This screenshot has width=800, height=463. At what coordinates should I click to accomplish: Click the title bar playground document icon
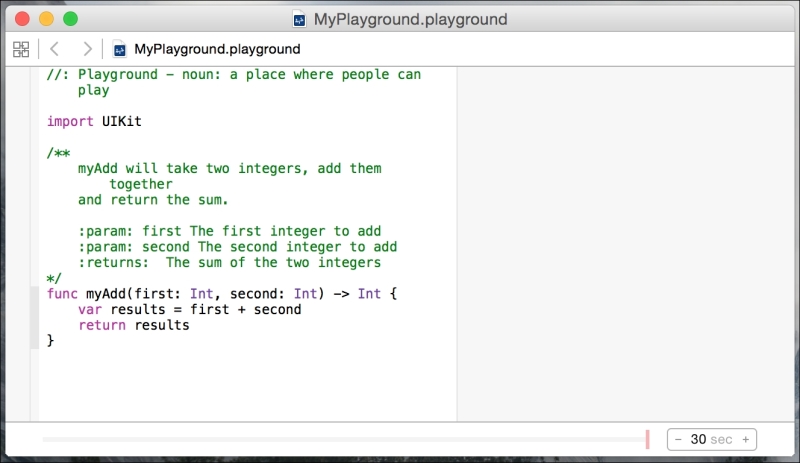pos(299,19)
